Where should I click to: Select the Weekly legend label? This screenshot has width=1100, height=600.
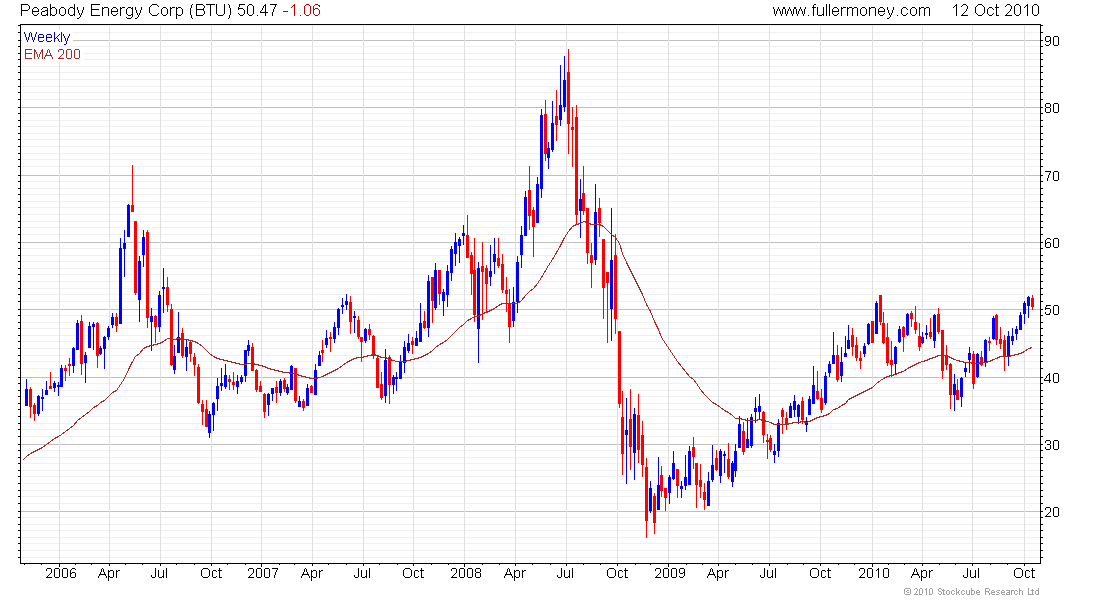[x=47, y=37]
